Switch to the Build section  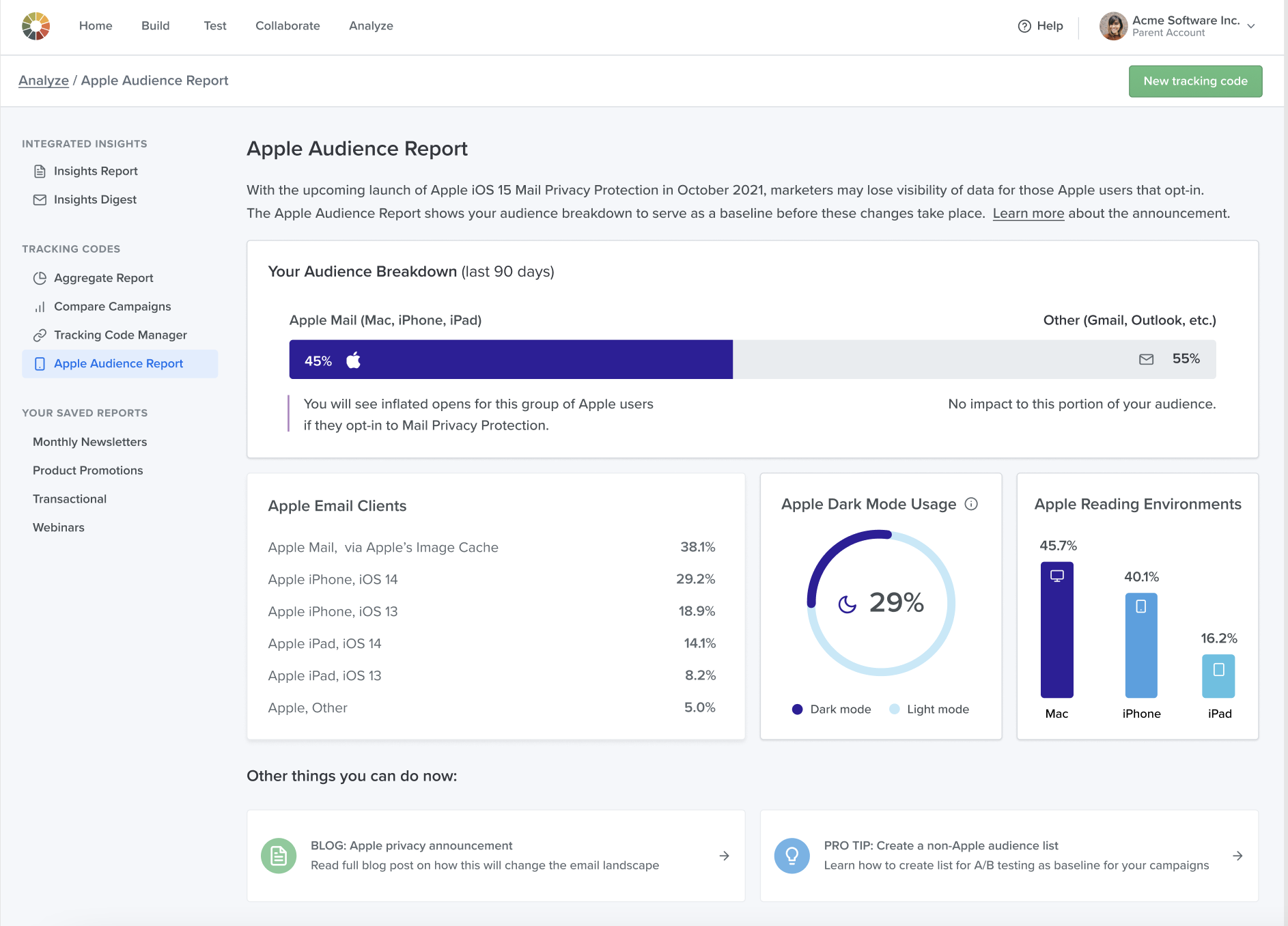tap(156, 26)
